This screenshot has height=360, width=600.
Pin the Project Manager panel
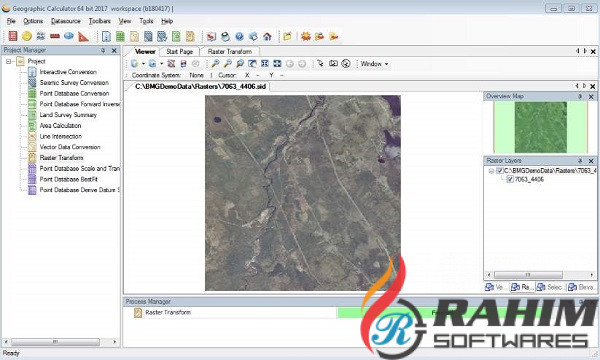(103, 50)
